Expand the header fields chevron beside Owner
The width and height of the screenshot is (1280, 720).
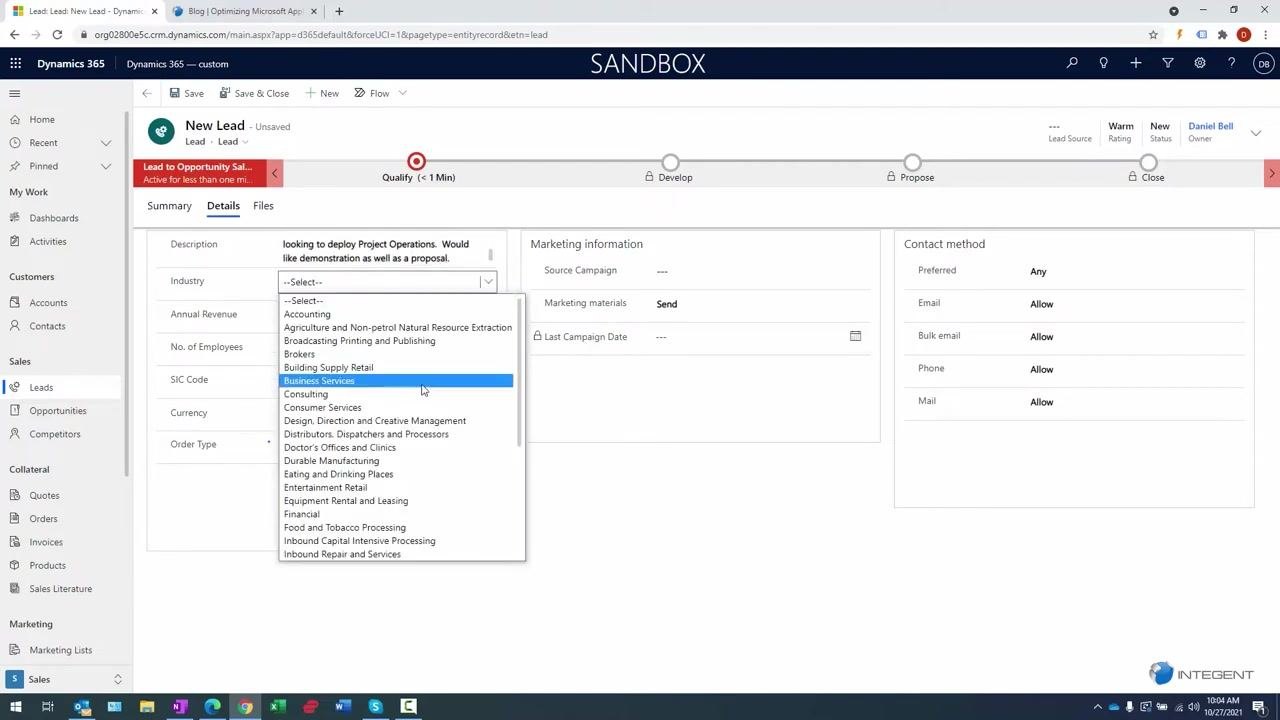(x=1256, y=133)
